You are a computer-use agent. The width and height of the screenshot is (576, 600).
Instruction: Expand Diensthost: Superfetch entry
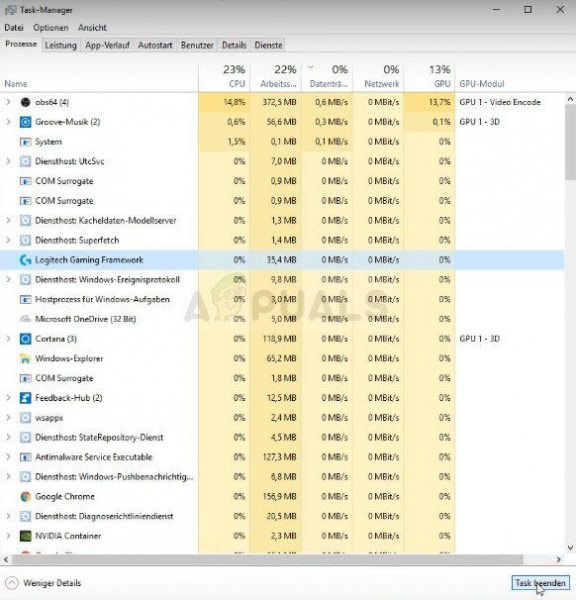8,240
